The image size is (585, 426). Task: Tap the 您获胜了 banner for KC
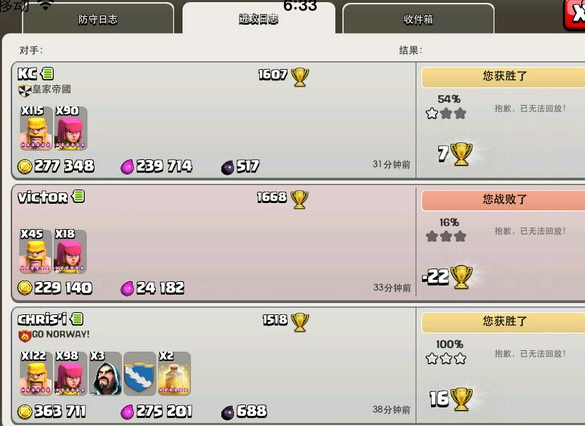[x=503, y=77]
